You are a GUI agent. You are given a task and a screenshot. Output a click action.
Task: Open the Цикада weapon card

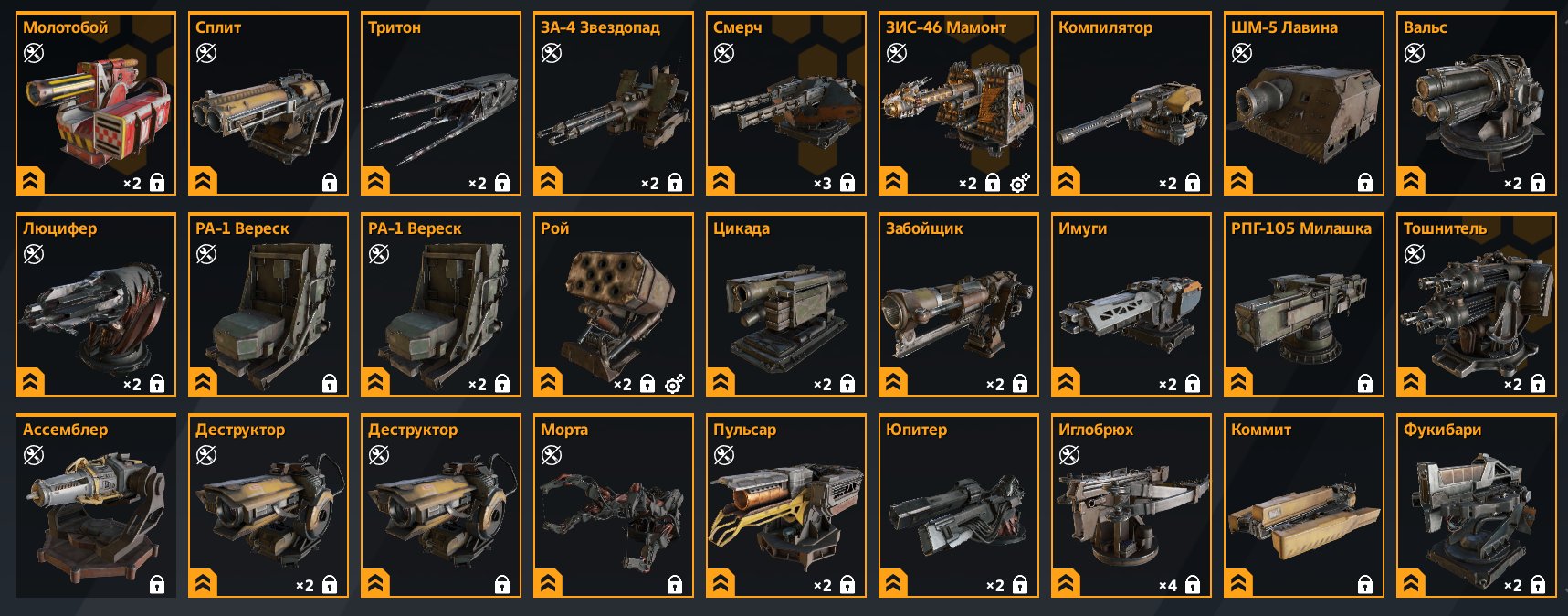tap(786, 304)
